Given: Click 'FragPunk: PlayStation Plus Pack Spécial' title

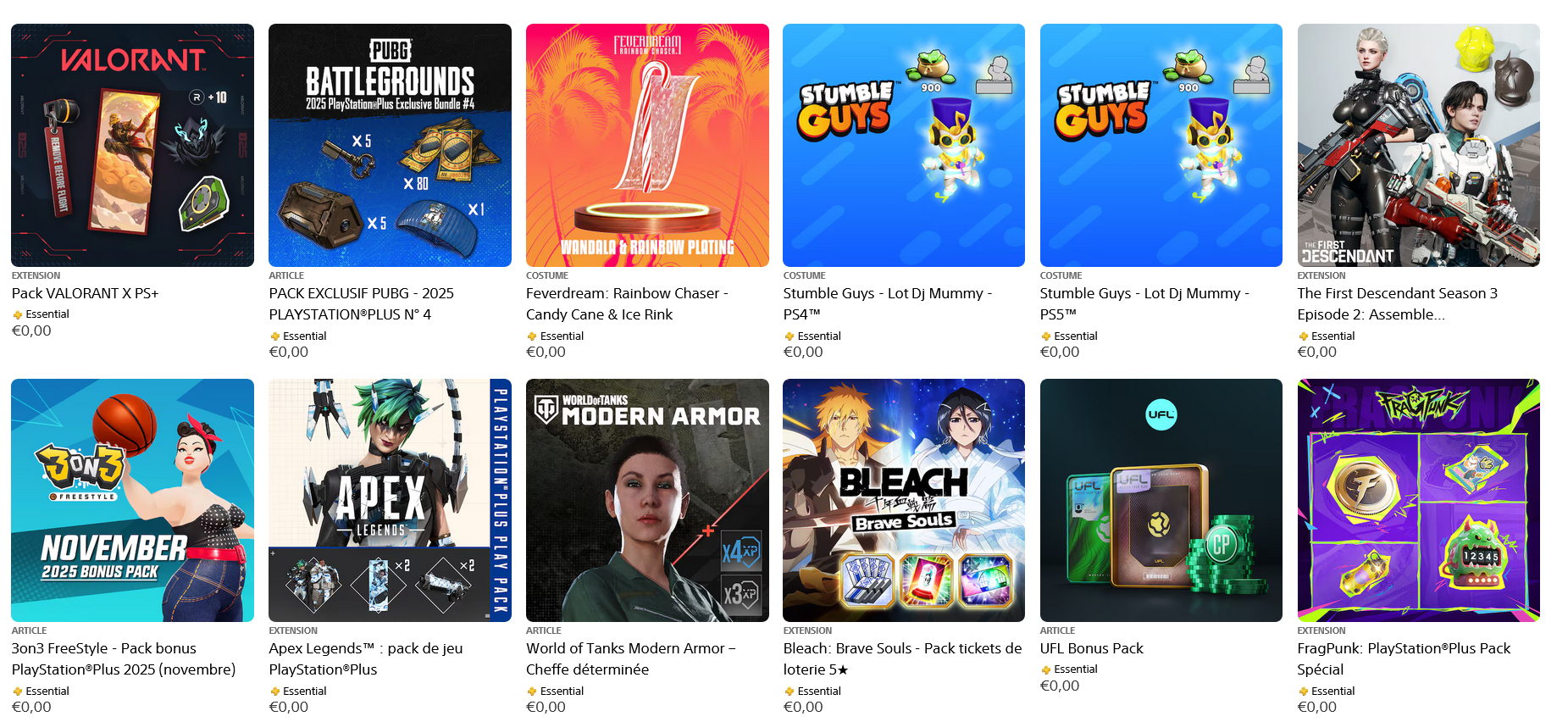Looking at the screenshot, I should [x=1404, y=658].
